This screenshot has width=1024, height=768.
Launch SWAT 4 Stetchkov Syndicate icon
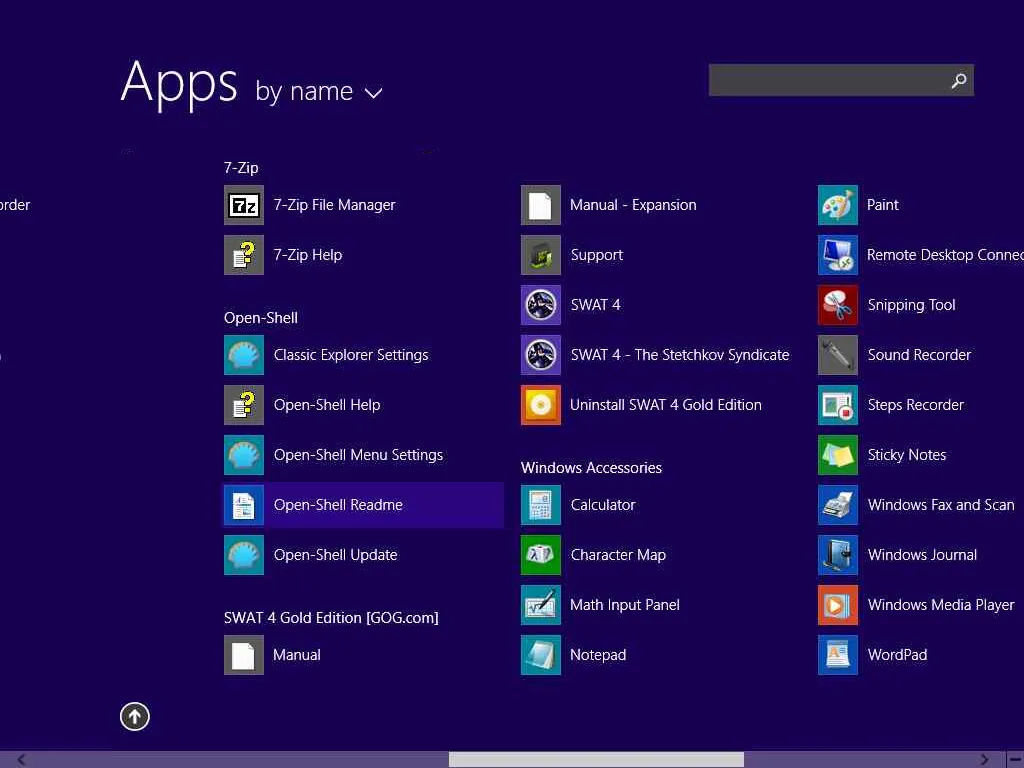tap(541, 355)
